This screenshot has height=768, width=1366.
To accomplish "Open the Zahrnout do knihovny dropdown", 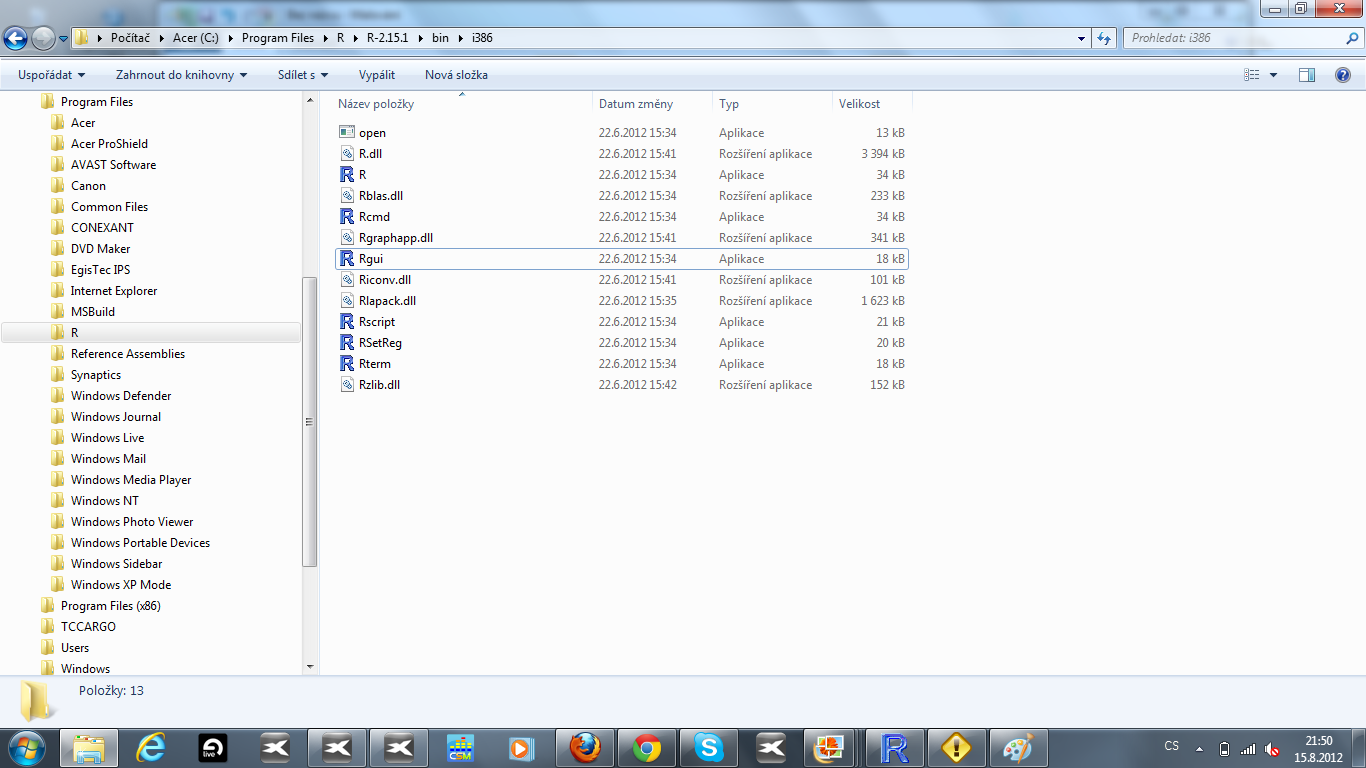I will pyautogui.click(x=181, y=75).
